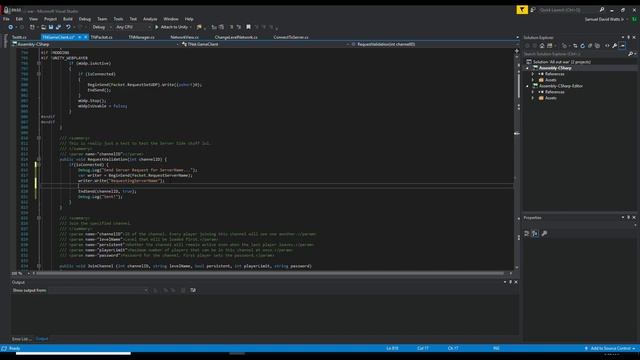Collapse the Assembly-CSharp project node
This screenshot has width=640, height=360.
527,68
